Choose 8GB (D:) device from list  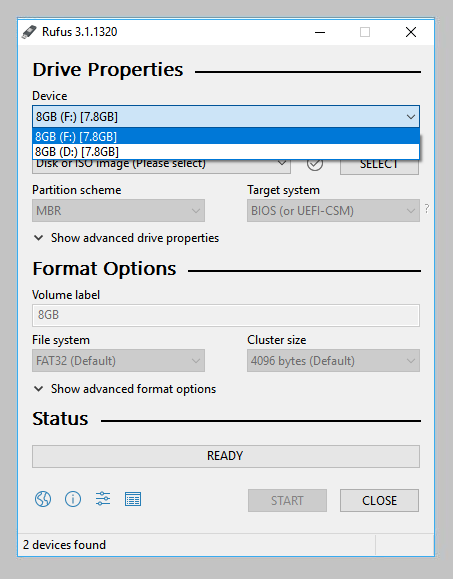point(226,152)
